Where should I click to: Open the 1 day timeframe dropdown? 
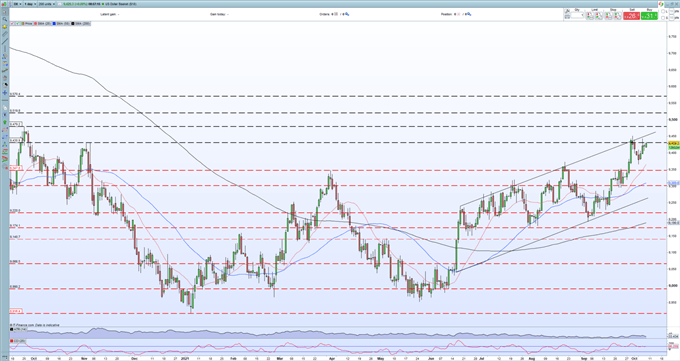tap(30, 4)
